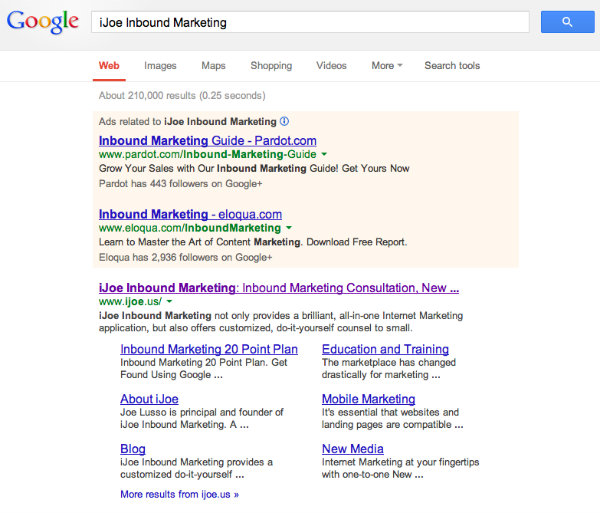Focus the search input field
Screen dimensions: 600x513
(x=310, y=22)
